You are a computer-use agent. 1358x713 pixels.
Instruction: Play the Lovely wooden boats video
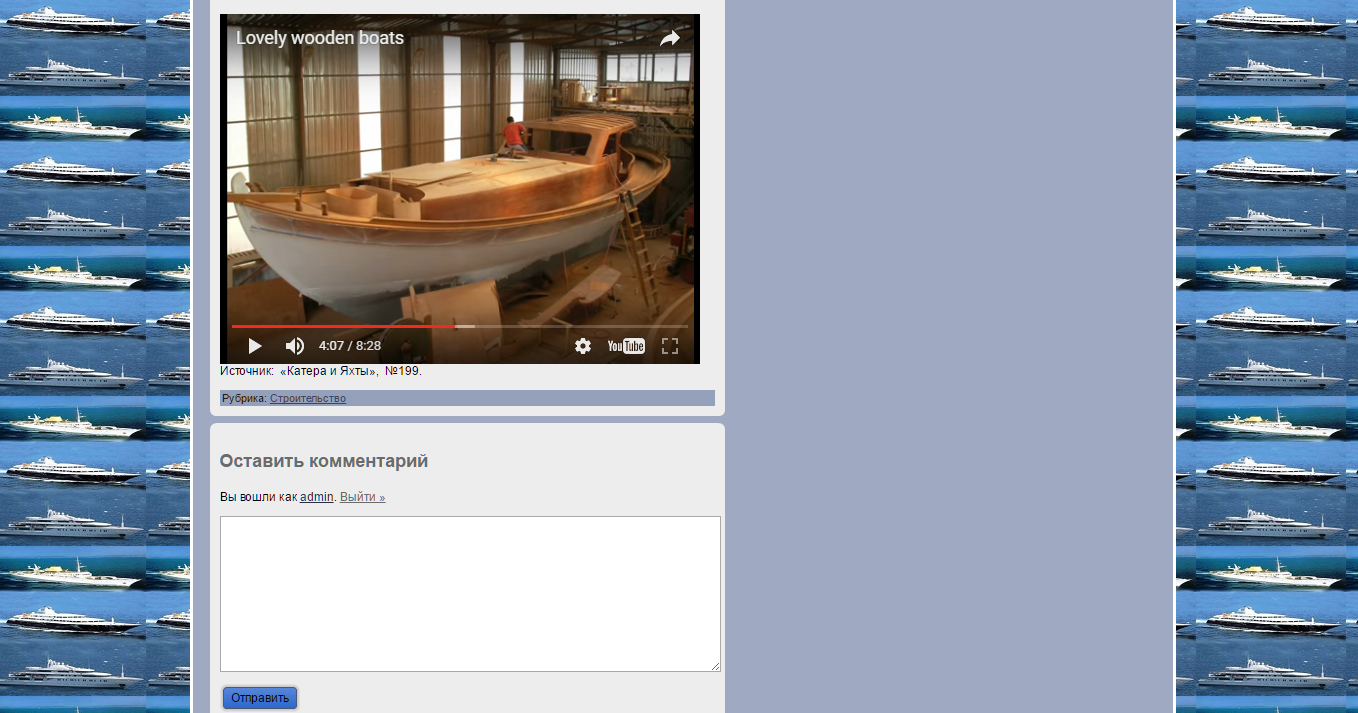click(x=255, y=346)
